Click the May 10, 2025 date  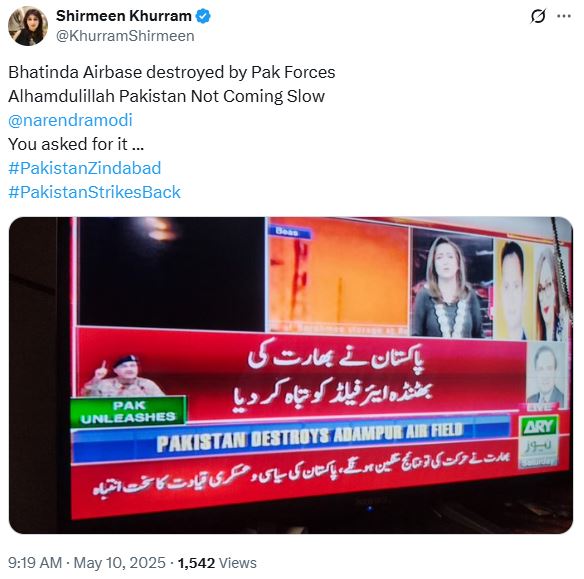[120, 563]
